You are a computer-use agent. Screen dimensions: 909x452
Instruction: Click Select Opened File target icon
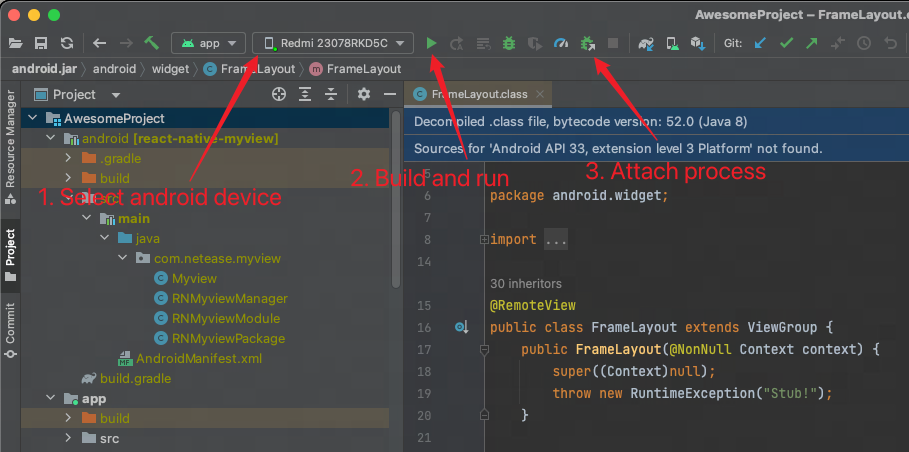279,94
